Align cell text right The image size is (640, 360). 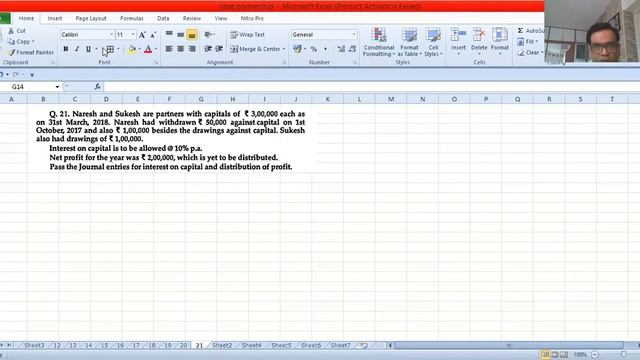pos(192,49)
